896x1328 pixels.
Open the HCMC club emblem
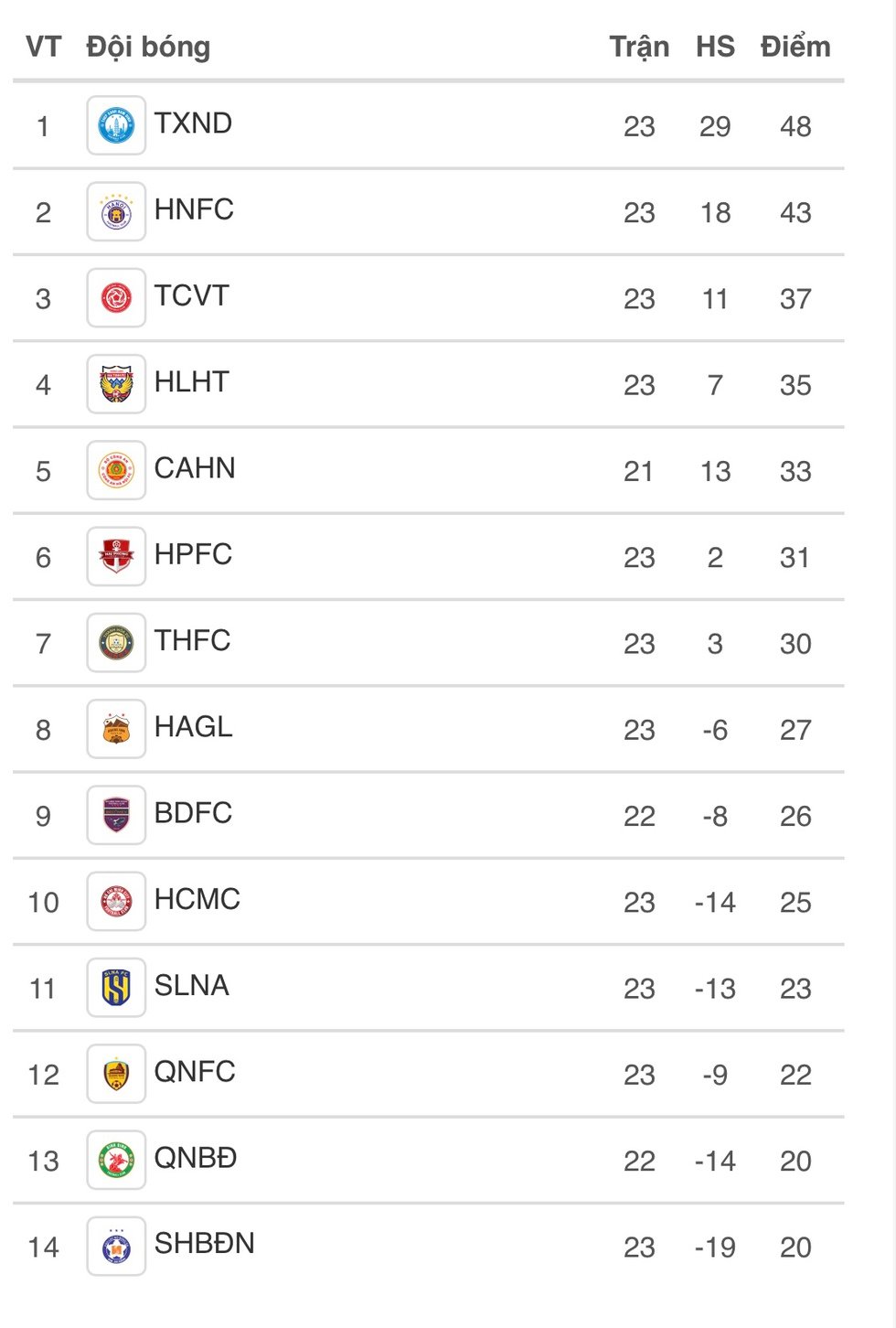pyautogui.click(x=116, y=902)
